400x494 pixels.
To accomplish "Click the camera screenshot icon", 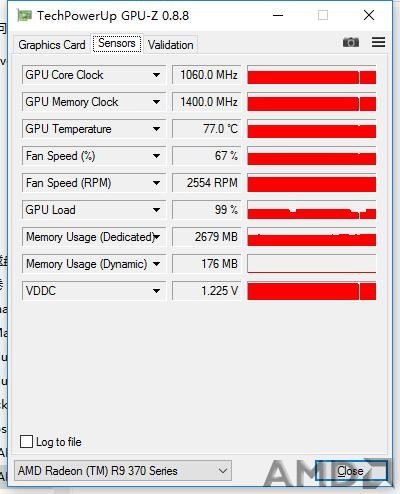I will [351, 42].
